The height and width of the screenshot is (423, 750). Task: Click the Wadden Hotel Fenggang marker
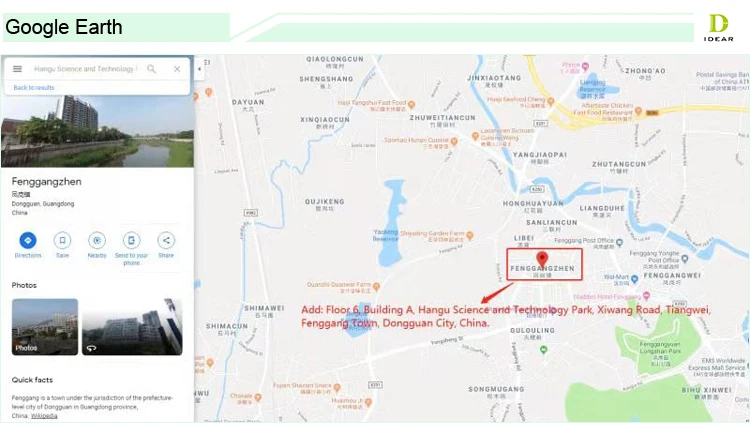[x=647, y=296]
